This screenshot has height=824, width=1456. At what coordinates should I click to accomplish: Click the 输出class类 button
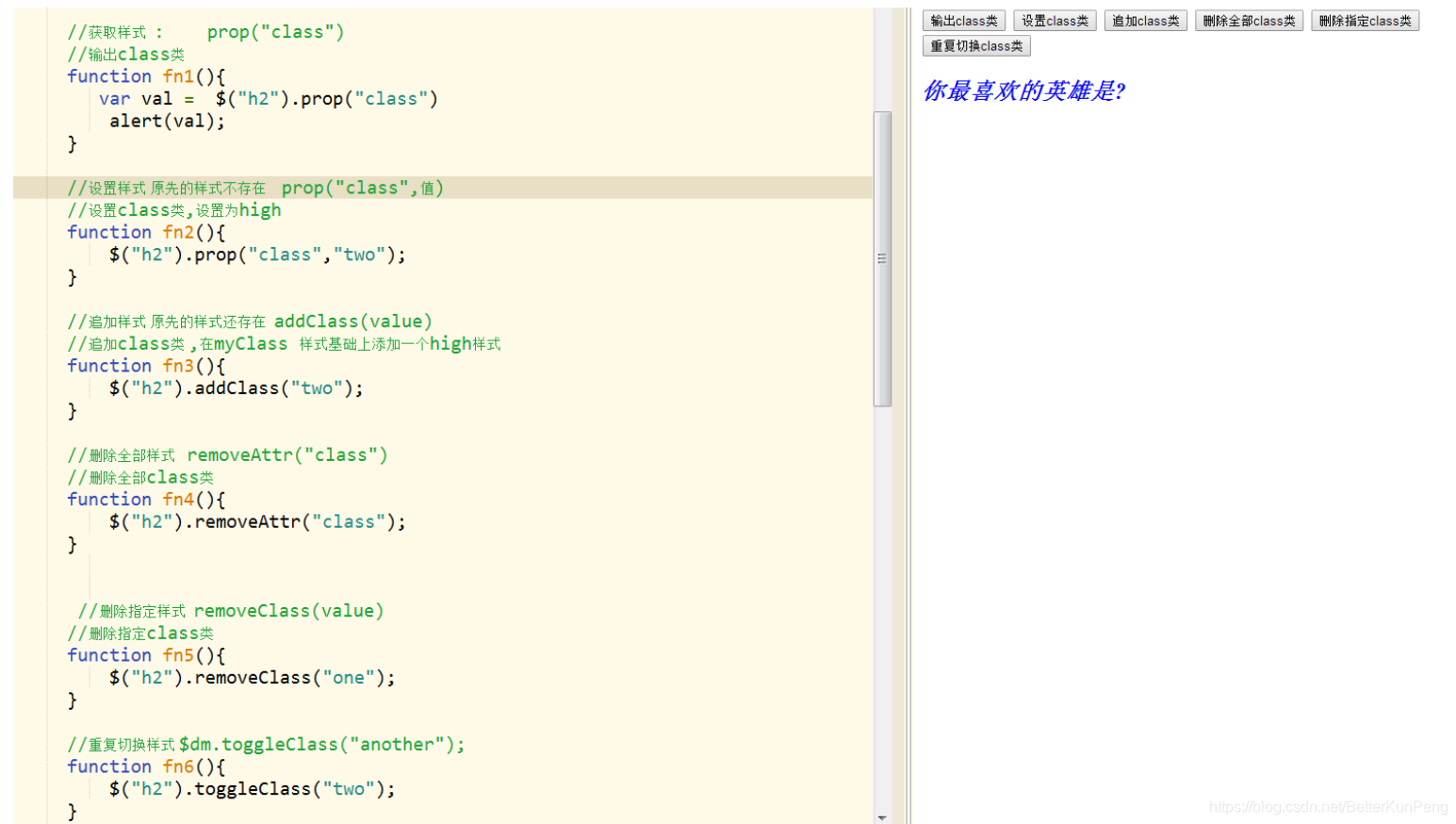coord(963,21)
